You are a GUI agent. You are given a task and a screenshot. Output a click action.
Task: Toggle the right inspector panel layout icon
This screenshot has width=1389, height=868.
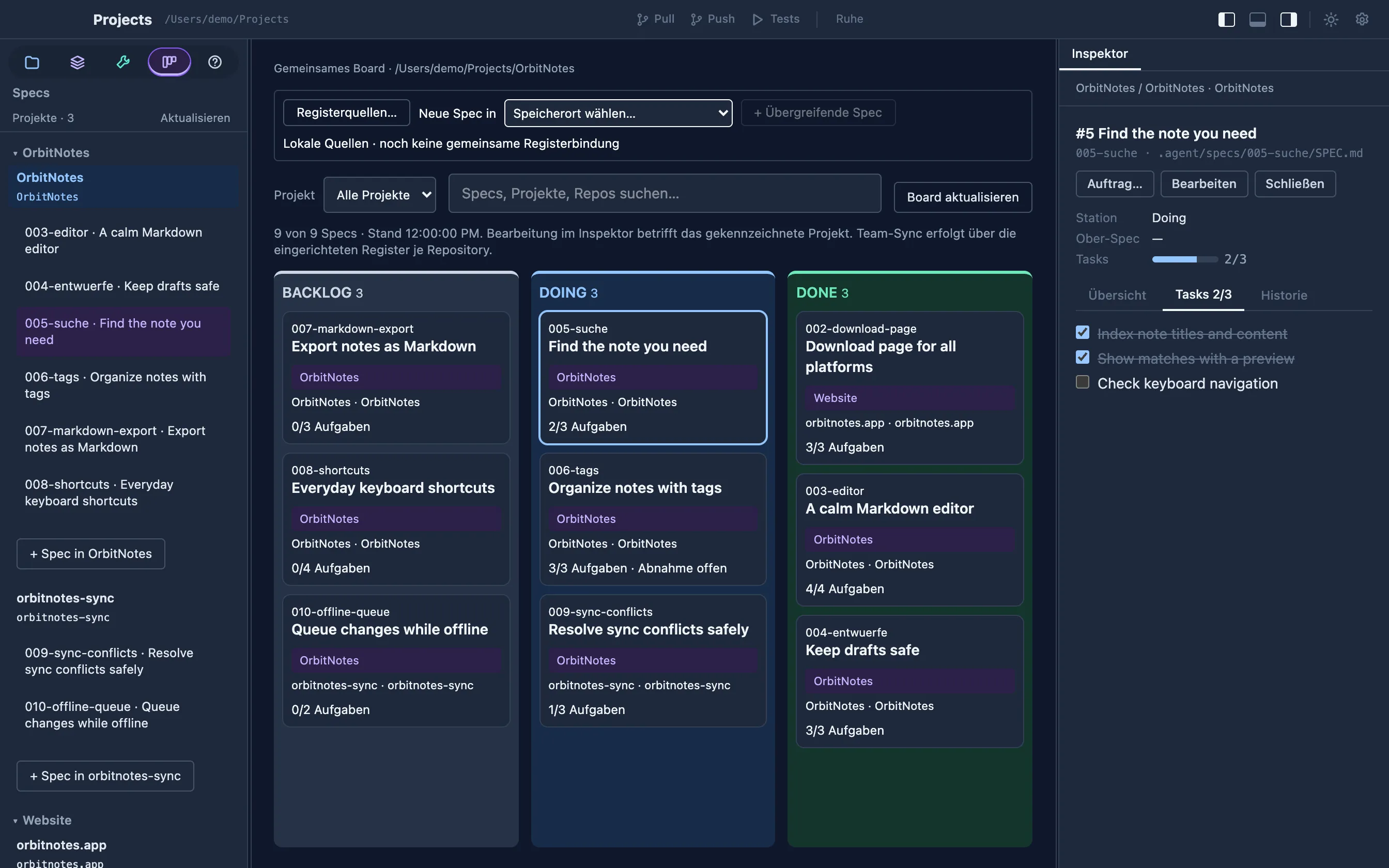click(1289, 20)
